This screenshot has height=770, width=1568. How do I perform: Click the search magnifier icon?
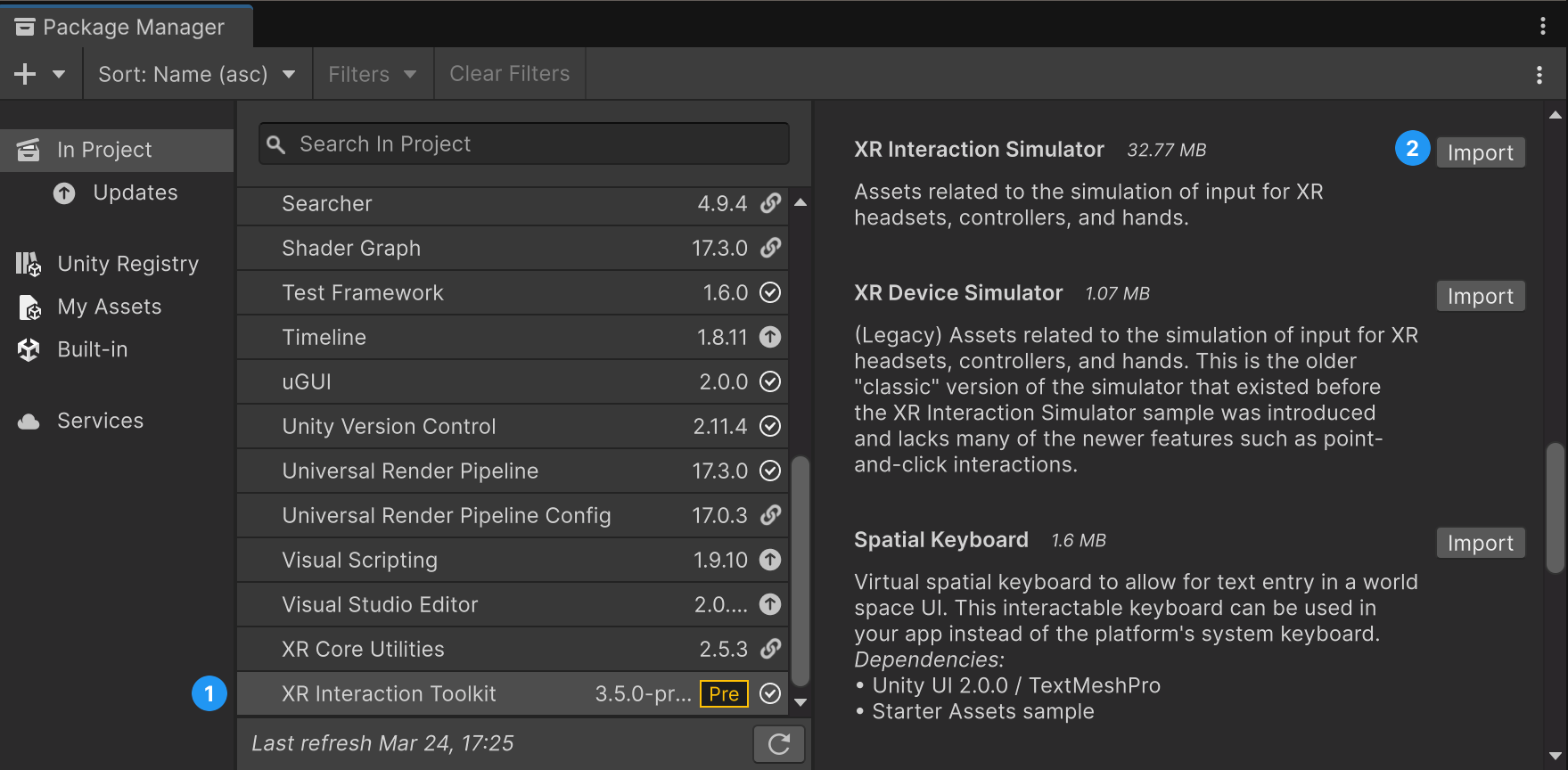click(x=276, y=144)
